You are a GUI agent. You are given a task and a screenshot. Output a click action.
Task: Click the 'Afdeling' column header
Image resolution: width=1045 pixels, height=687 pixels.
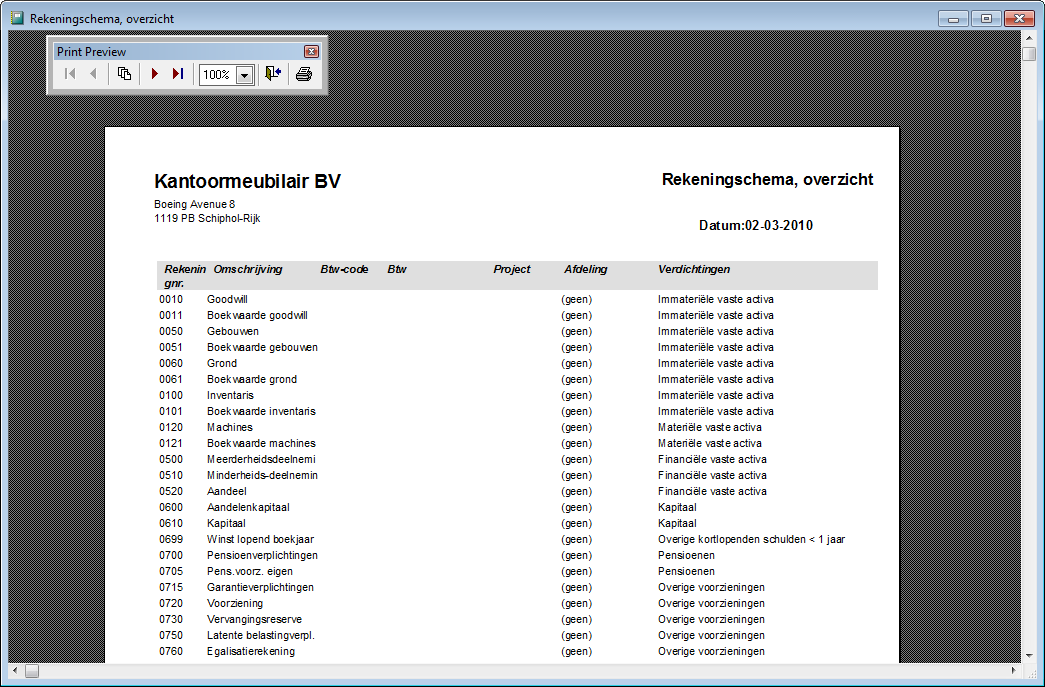coord(586,269)
